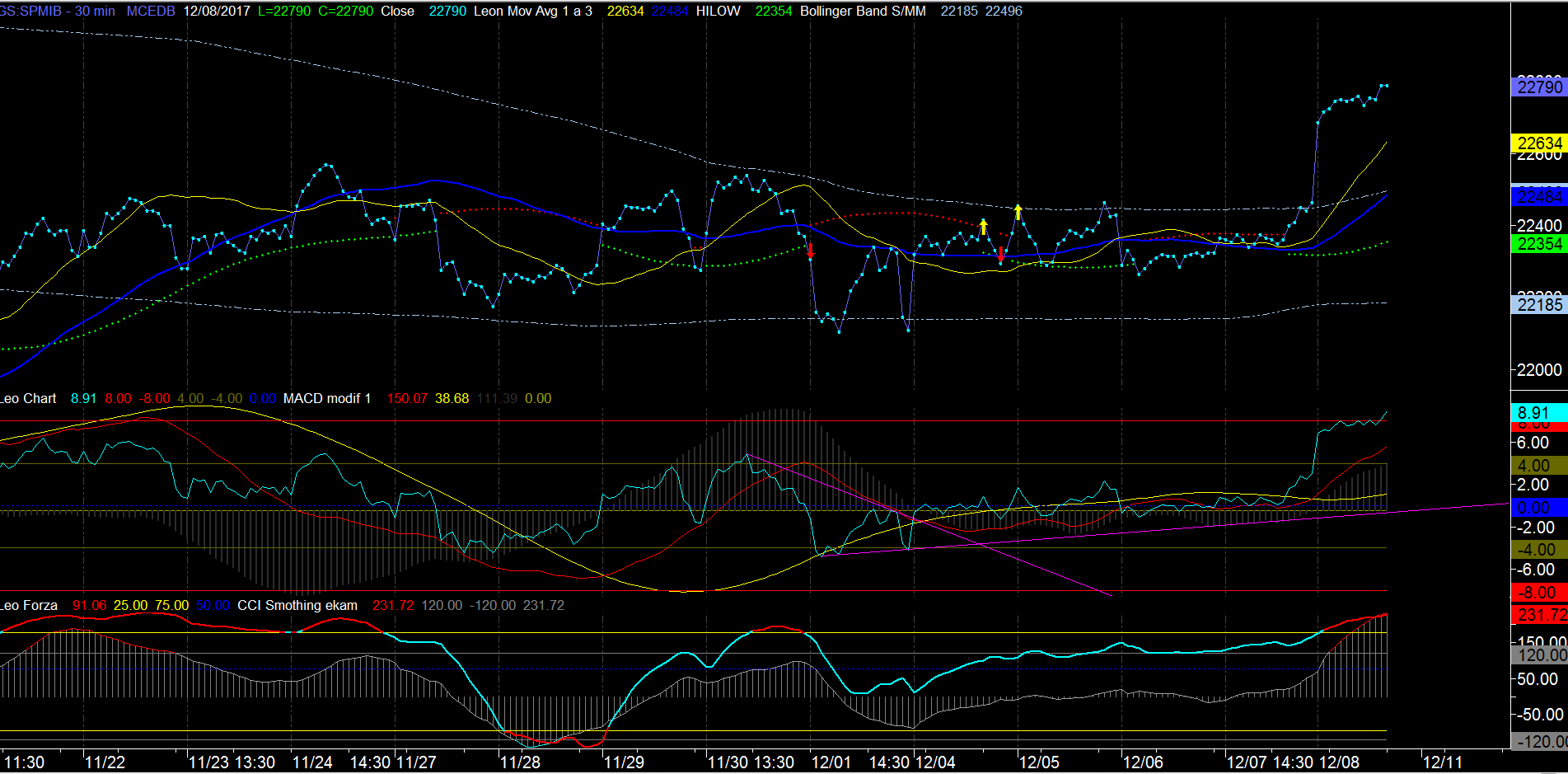The image size is (1568, 774).
Task: Click the 12/11 date on time axis
Action: (1443, 762)
